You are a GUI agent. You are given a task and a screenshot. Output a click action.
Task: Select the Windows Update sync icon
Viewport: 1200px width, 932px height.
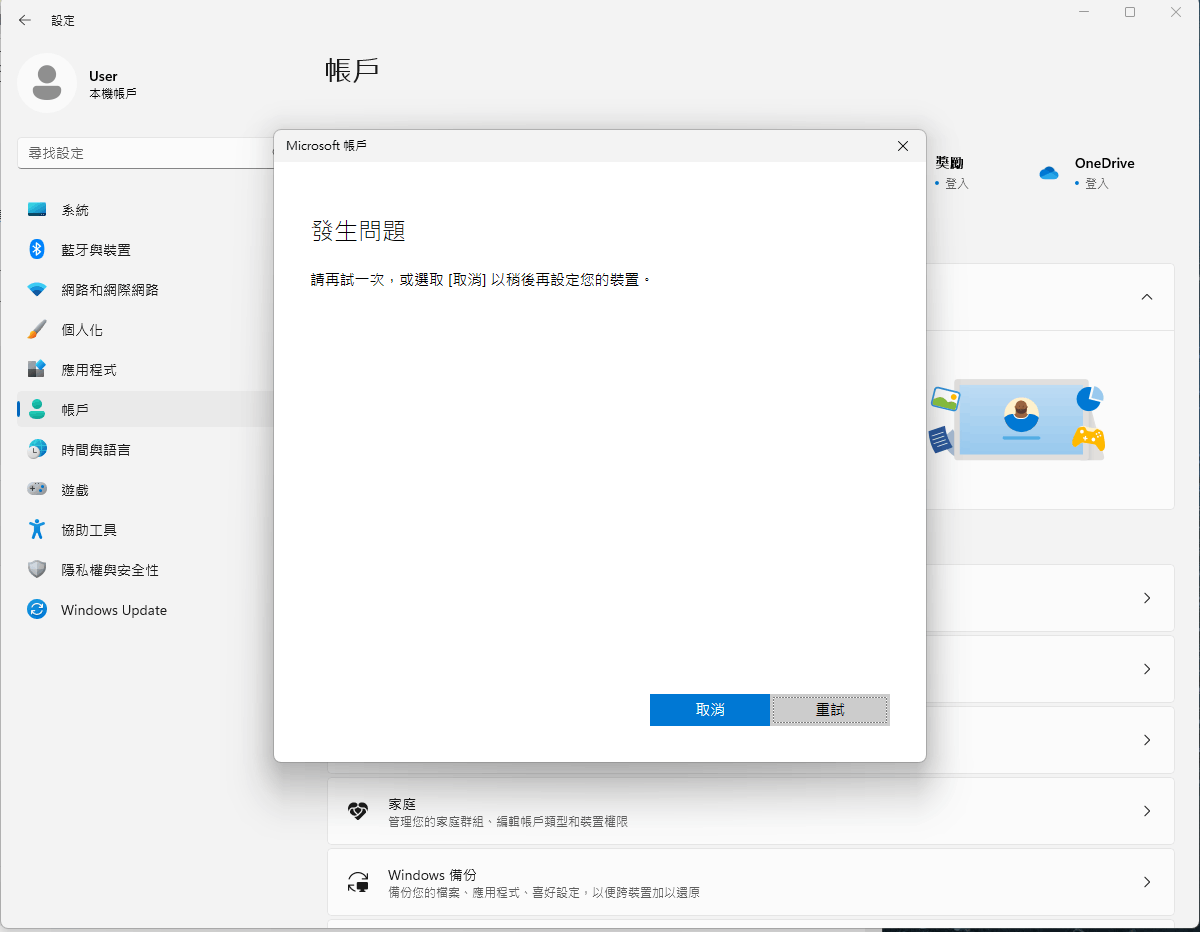tap(37, 610)
